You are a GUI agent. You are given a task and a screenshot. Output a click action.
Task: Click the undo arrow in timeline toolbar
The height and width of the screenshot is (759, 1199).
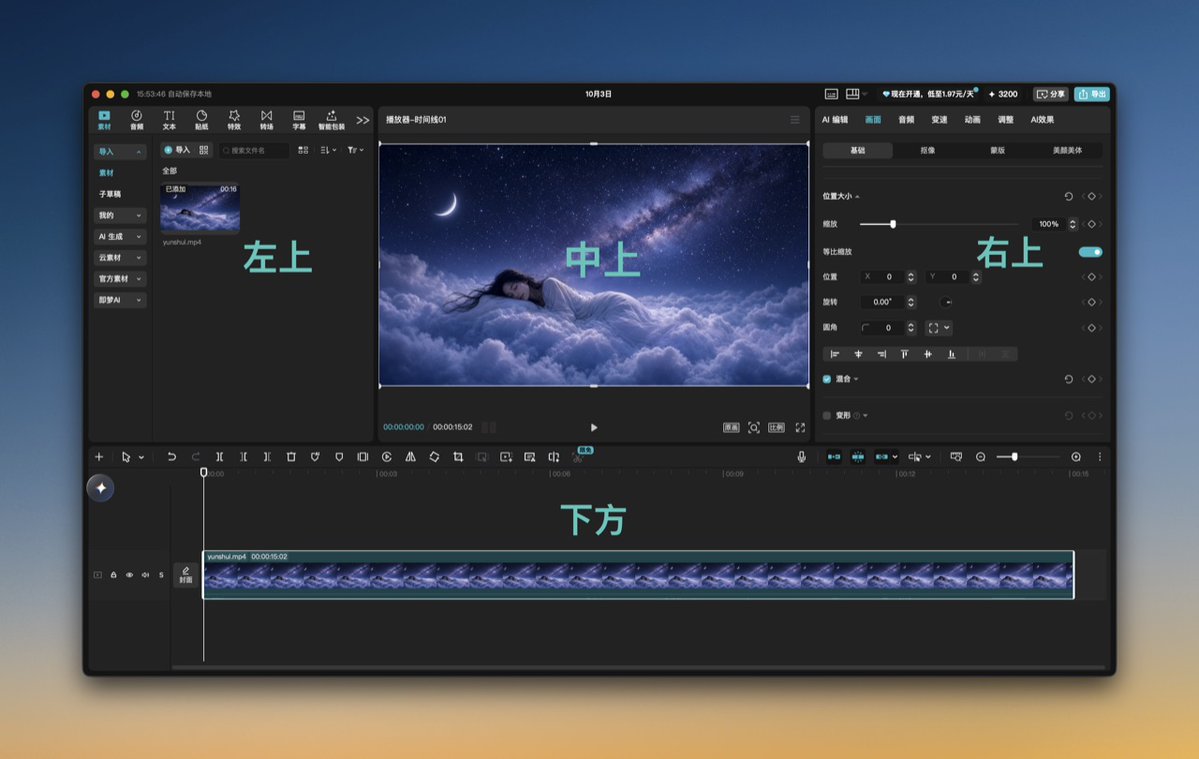tap(171, 457)
